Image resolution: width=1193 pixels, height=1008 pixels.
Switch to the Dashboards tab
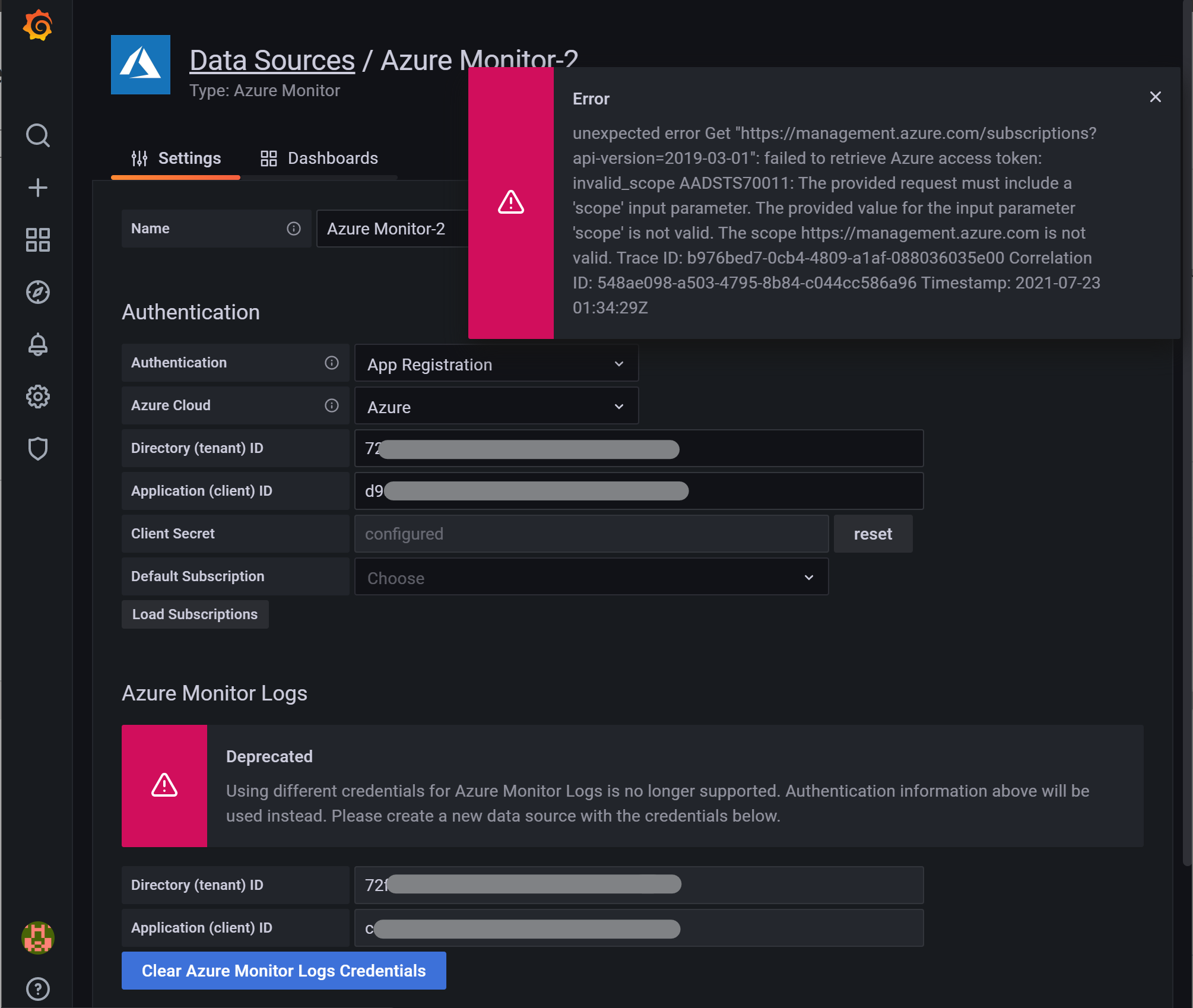pyautogui.click(x=320, y=158)
